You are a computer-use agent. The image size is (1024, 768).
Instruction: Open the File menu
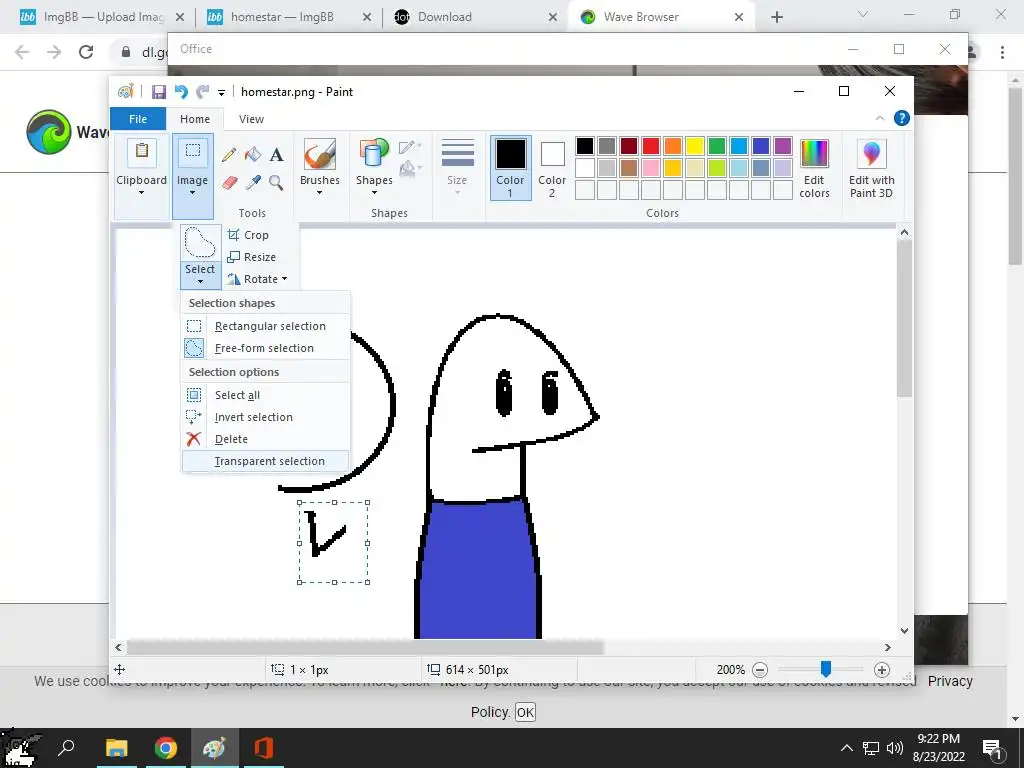(138, 119)
